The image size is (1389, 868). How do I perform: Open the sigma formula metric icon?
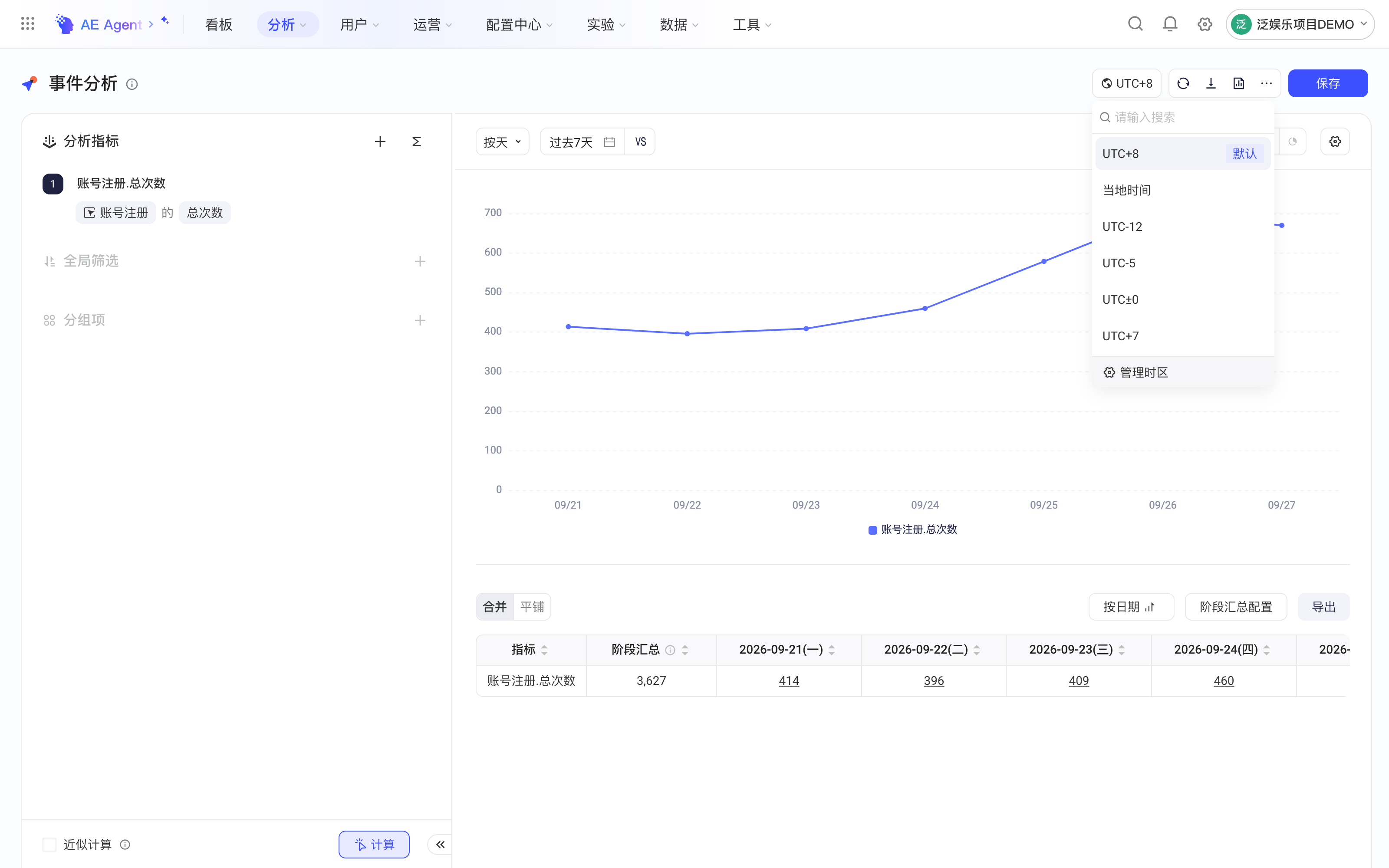tap(417, 141)
